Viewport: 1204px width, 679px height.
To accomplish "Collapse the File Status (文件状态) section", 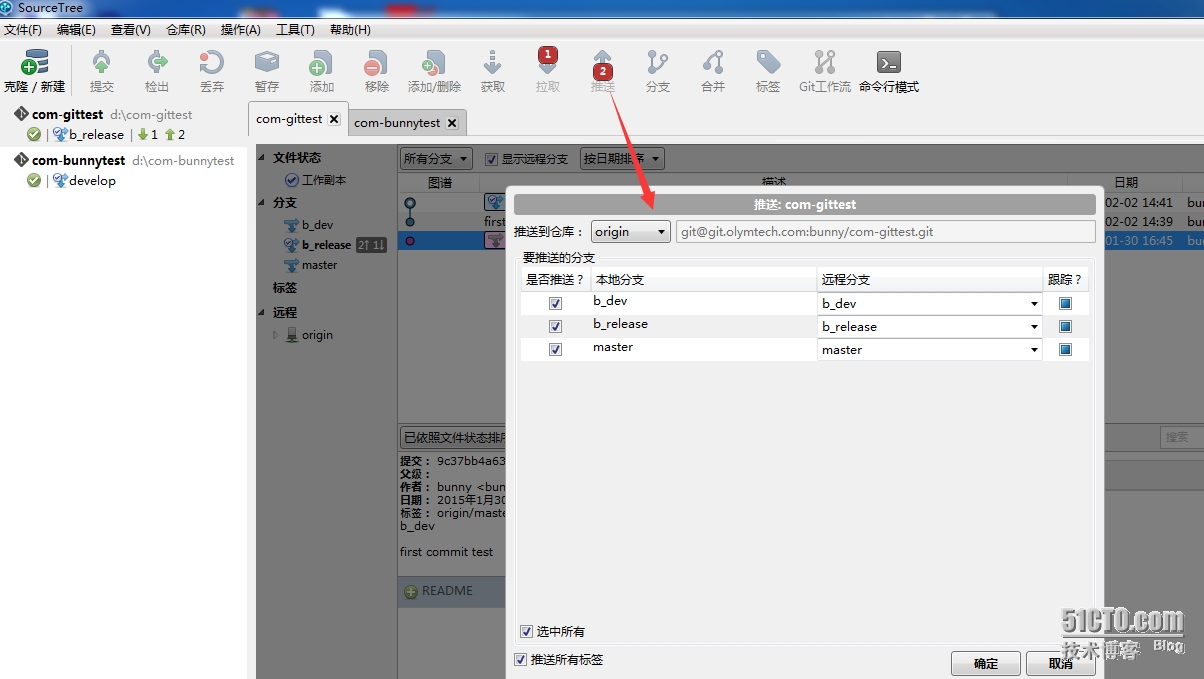I will tap(262, 158).
